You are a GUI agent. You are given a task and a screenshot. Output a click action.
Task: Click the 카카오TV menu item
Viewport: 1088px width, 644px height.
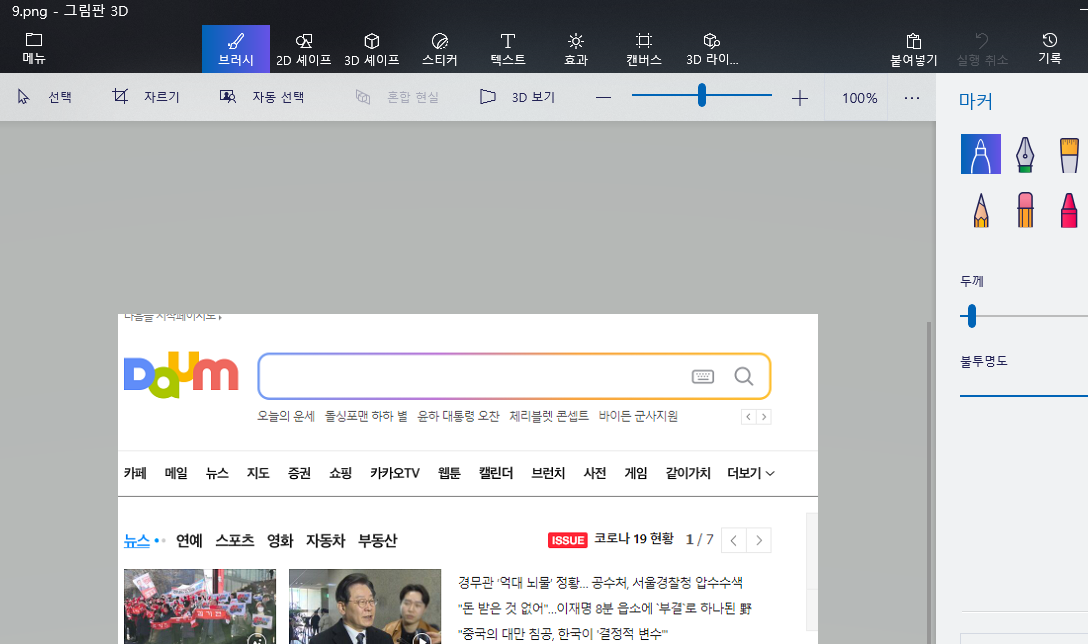pos(395,473)
